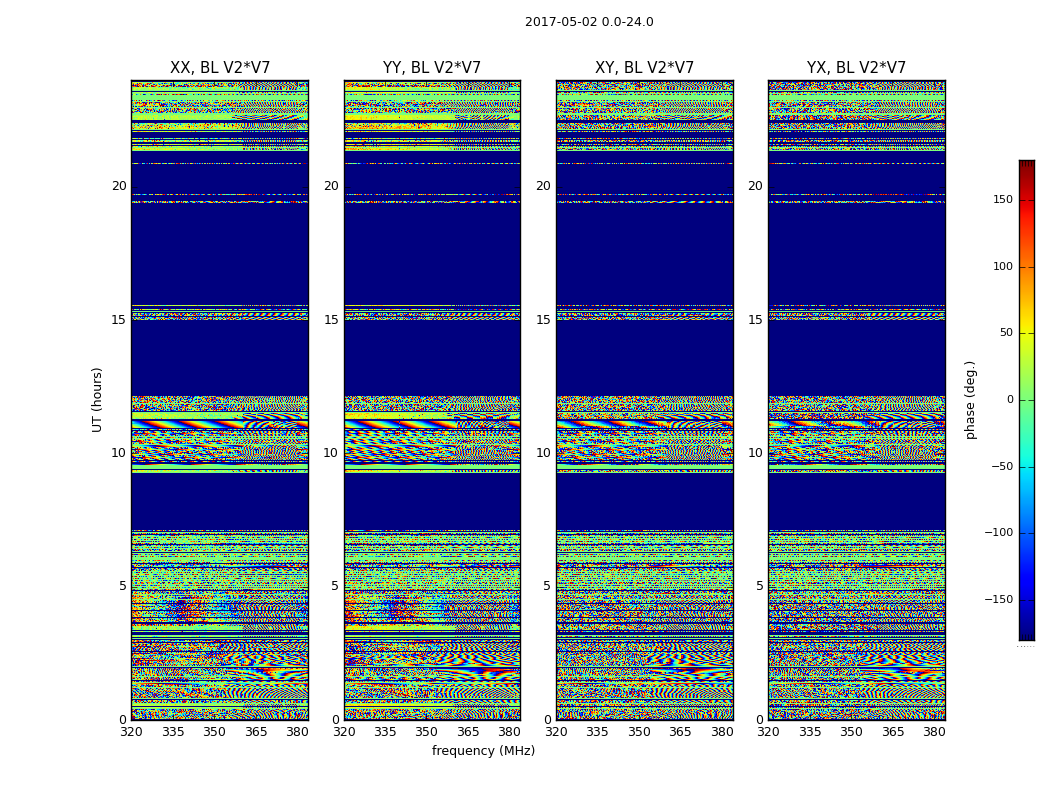The image size is (1050, 800).
Task: Open the YX polarization phase plot
Action: 856,400
